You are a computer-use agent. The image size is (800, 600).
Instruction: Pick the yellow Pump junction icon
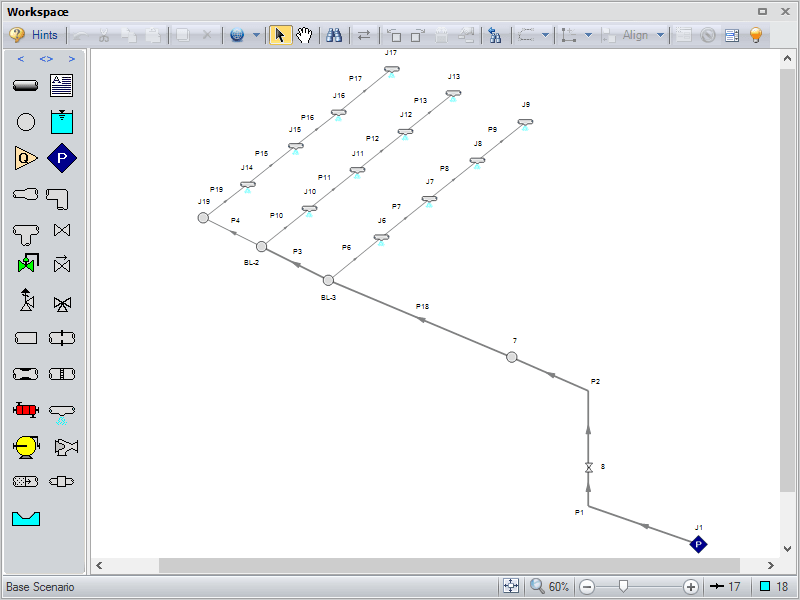[x=26, y=446]
